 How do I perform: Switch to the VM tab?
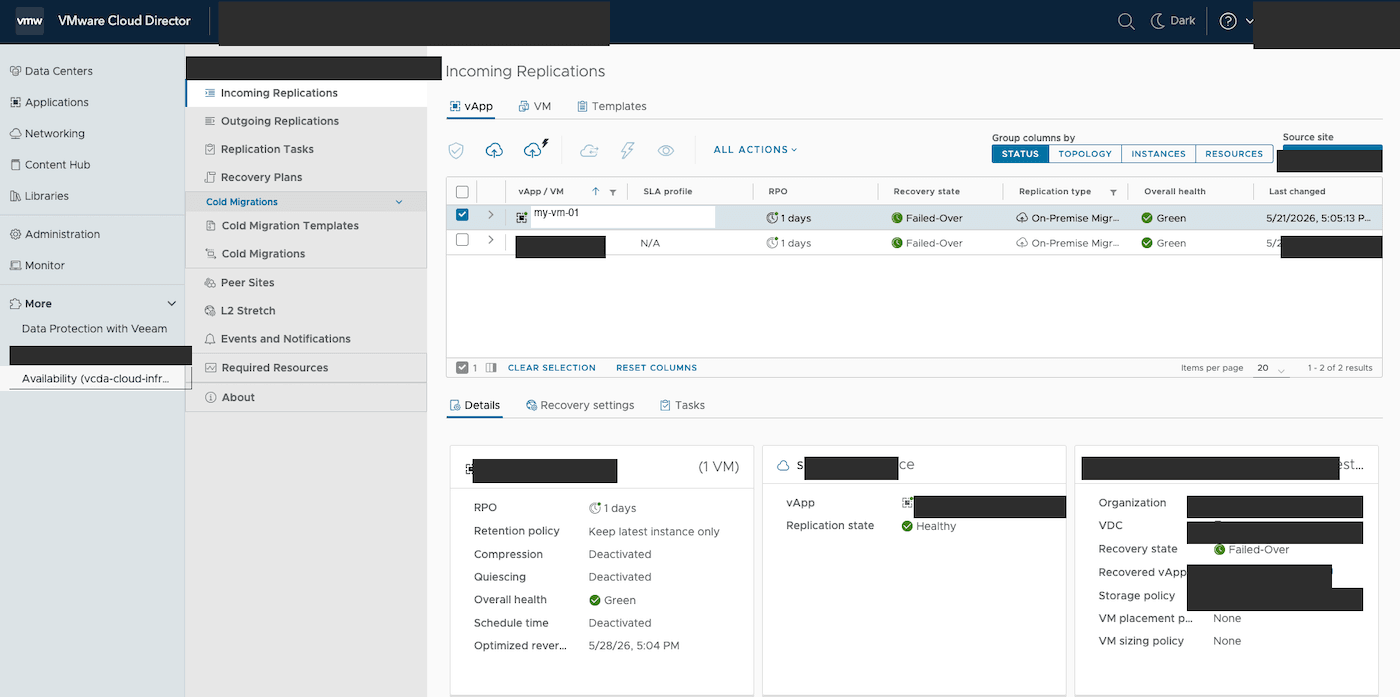click(535, 106)
